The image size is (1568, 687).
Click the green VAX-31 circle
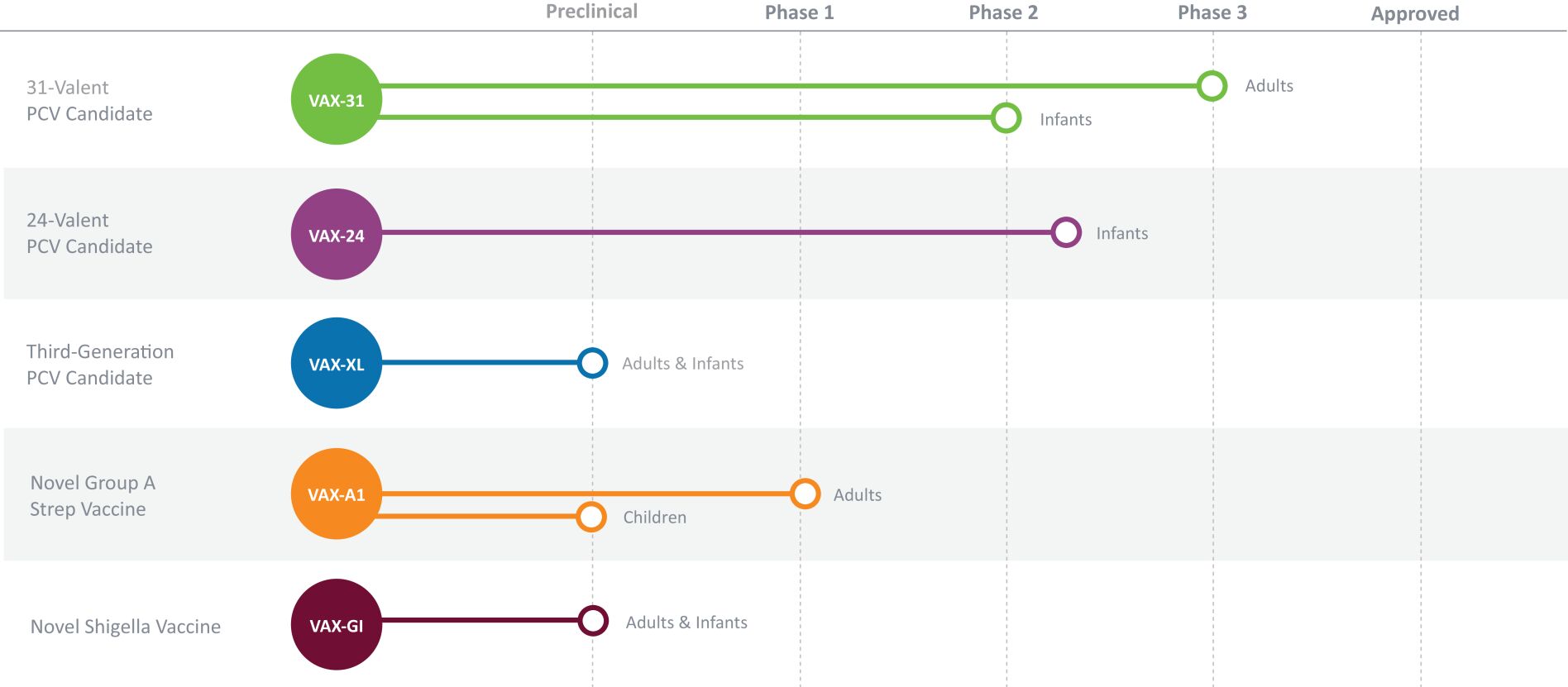(337, 99)
